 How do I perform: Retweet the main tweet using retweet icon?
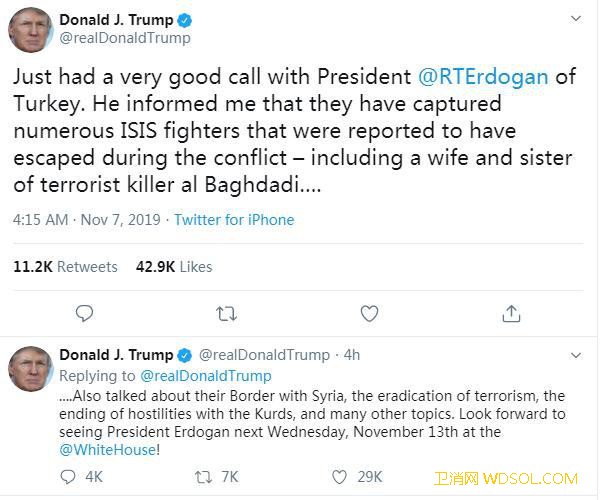pyautogui.click(x=227, y=314)
